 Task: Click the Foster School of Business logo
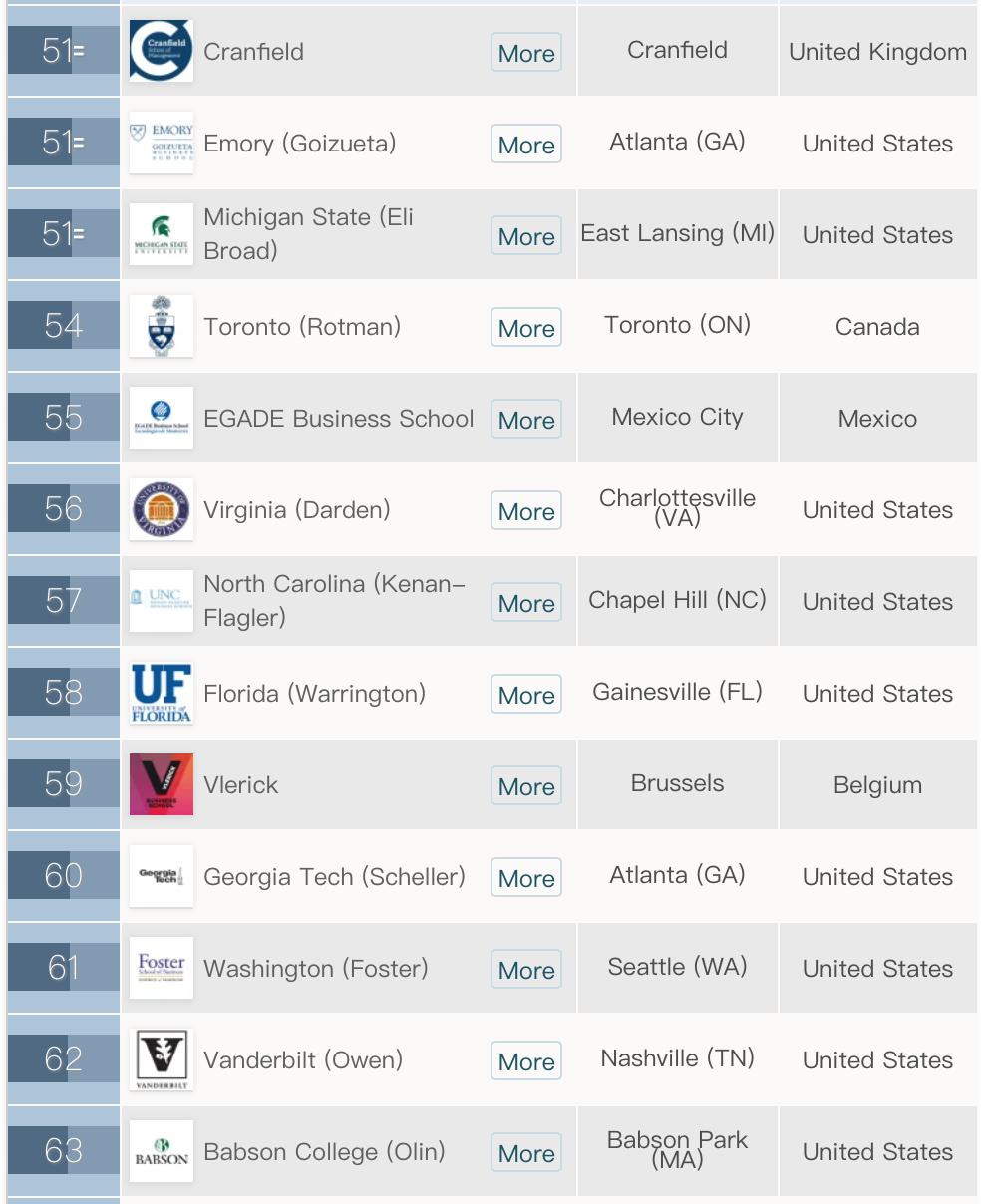162,968
